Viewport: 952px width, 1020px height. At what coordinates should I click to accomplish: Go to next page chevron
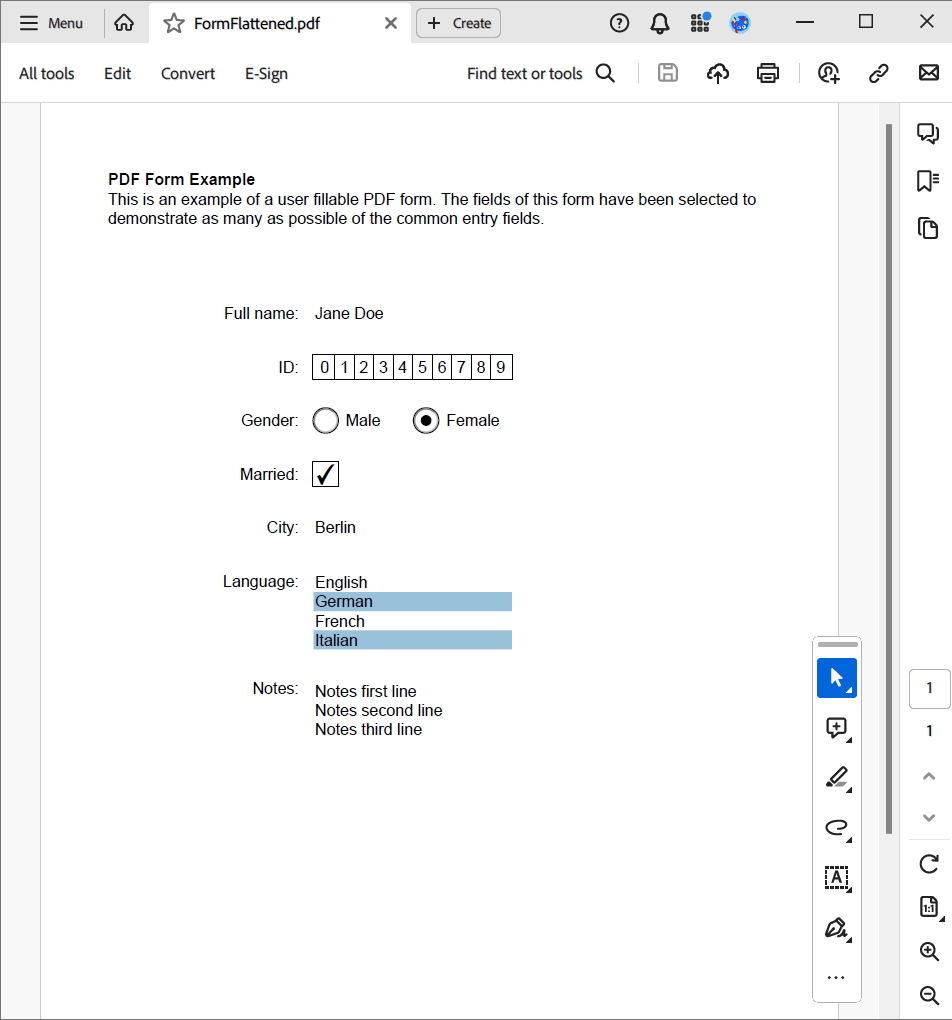[929, 817]
